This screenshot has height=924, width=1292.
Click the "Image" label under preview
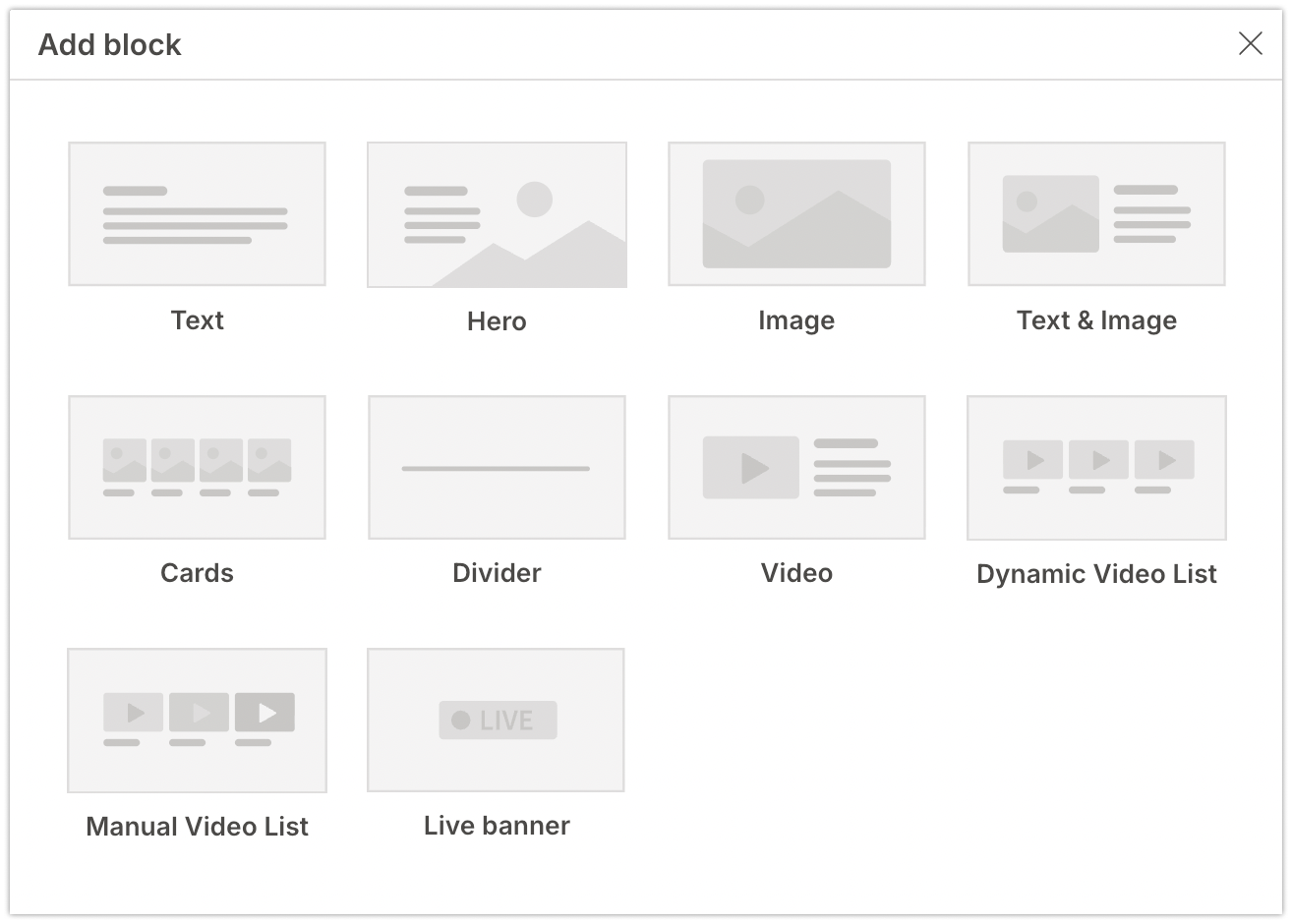(796, 320)
